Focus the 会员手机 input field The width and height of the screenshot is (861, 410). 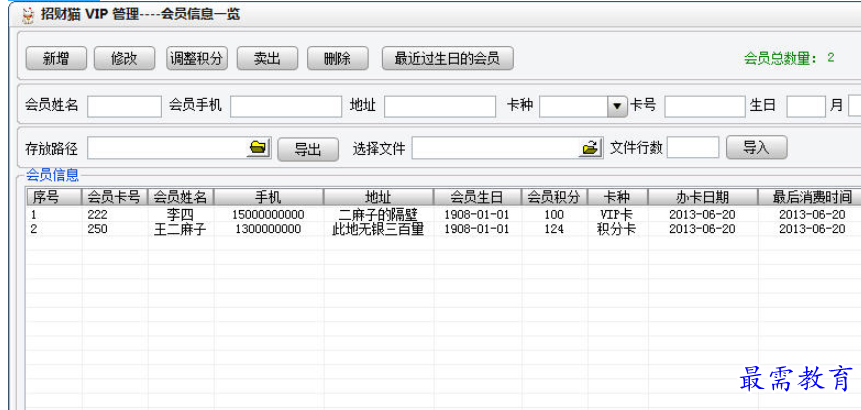click(286, 106)
